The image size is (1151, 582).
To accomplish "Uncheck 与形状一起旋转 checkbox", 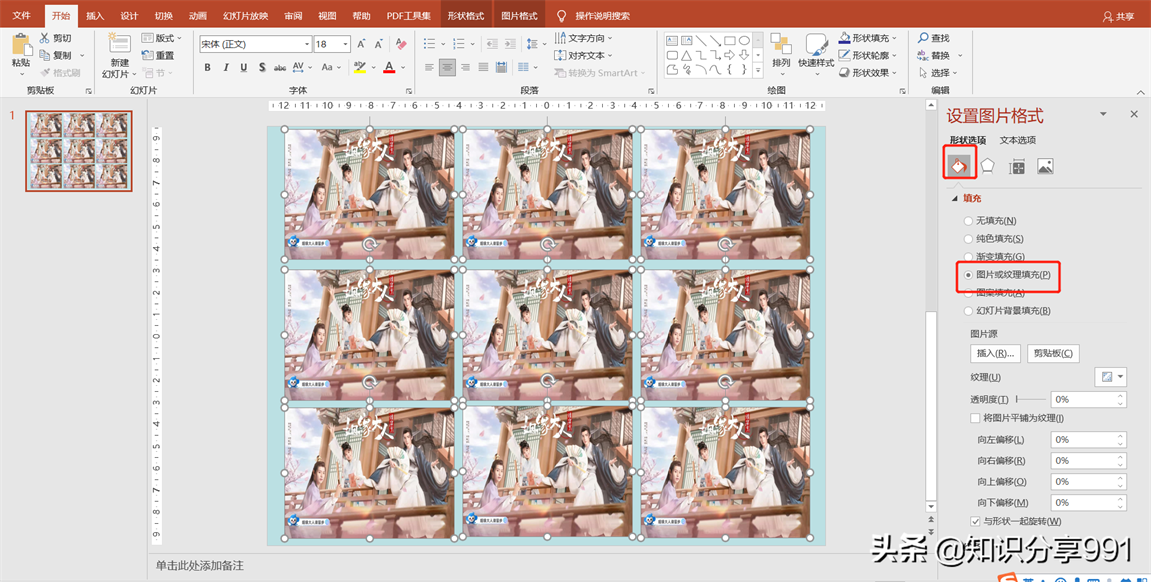I will (975, 521).
